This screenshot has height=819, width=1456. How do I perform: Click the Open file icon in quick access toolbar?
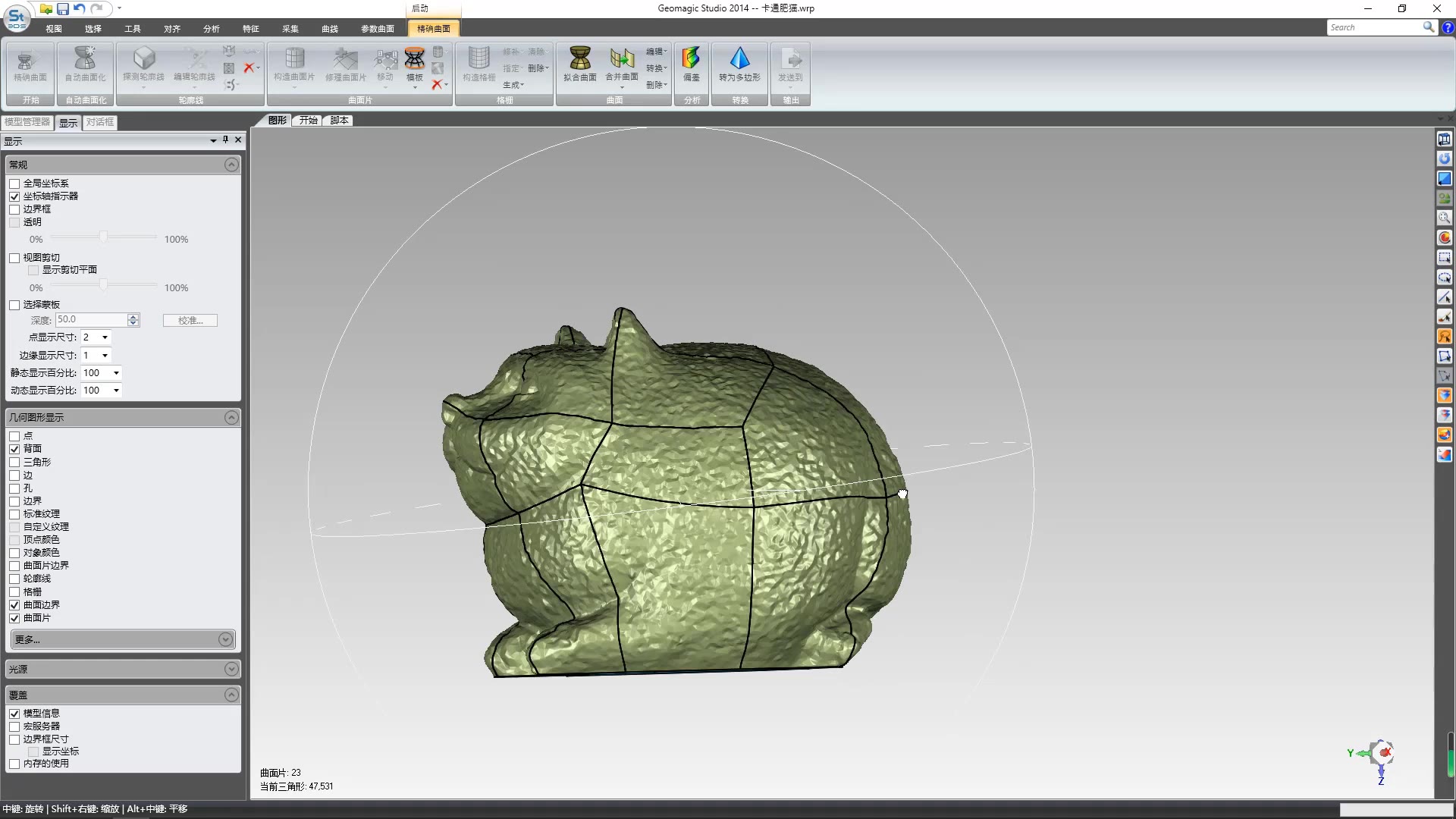pyautogui.click(x=47, y=9)
